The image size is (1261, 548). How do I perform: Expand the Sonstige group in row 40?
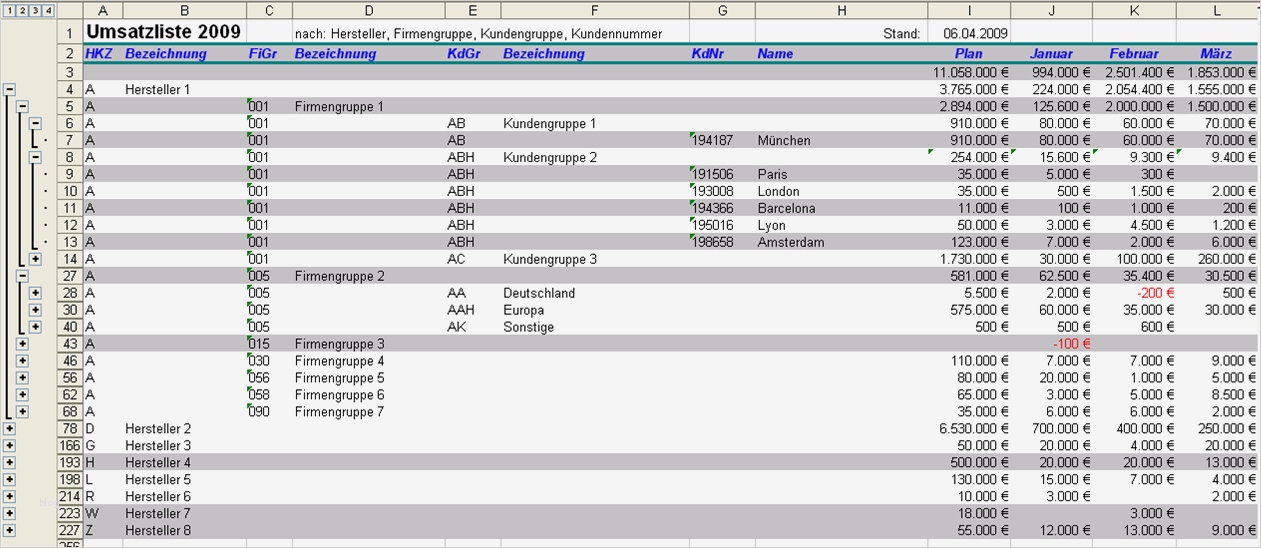(x=35, y=327)
